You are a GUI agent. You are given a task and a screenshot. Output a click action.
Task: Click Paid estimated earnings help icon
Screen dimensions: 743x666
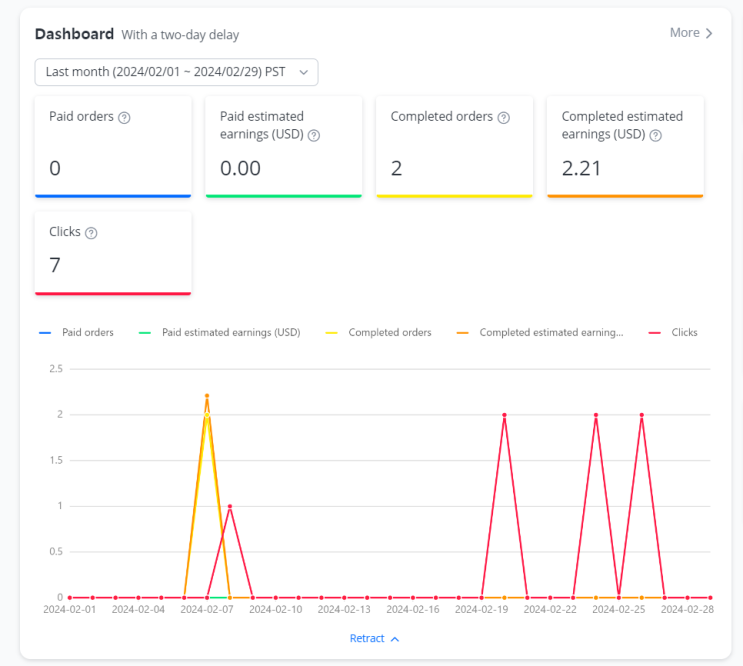[314, 135]
